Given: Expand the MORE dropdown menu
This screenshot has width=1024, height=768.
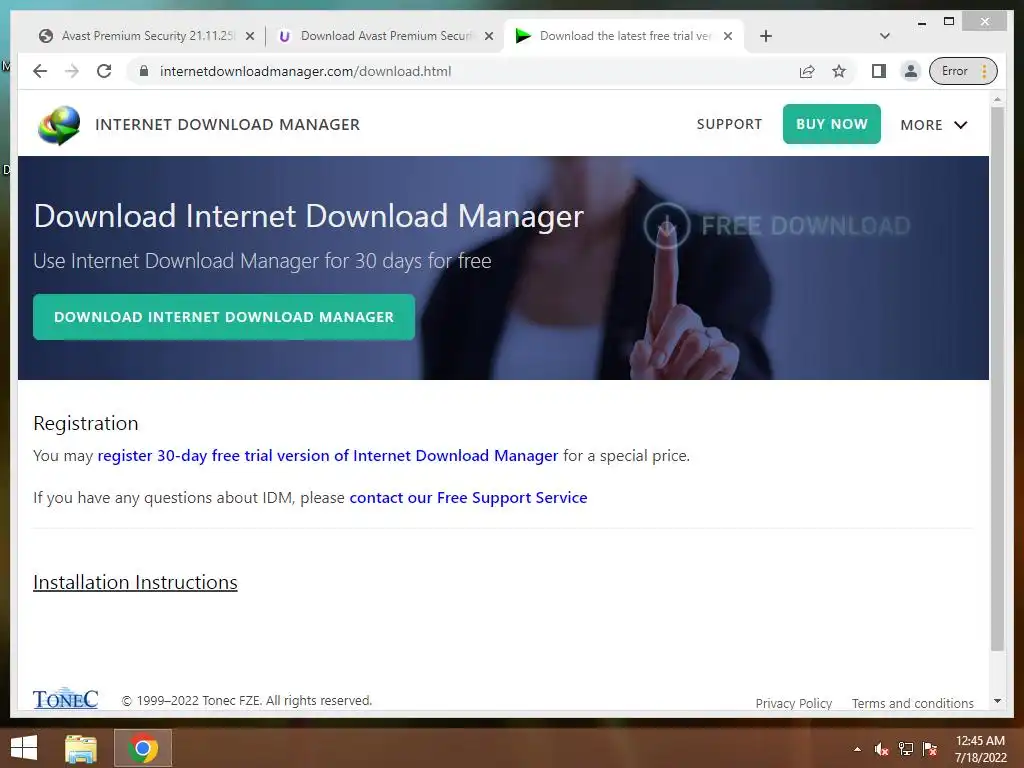Looking at the screenshot, I should (933, 125).
